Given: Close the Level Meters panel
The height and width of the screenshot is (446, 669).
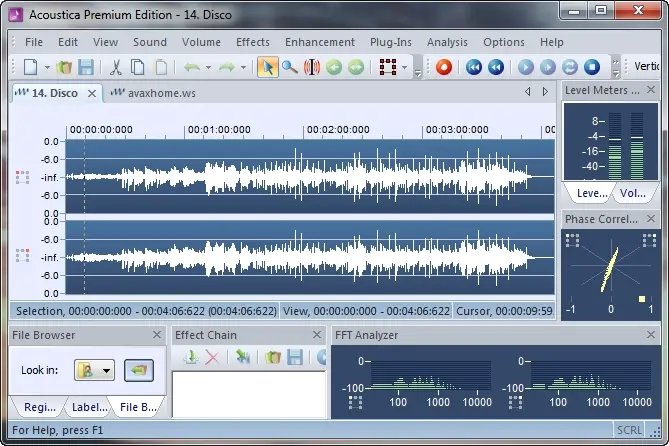Looking at the screenshot, I should [x=651, y=90].
